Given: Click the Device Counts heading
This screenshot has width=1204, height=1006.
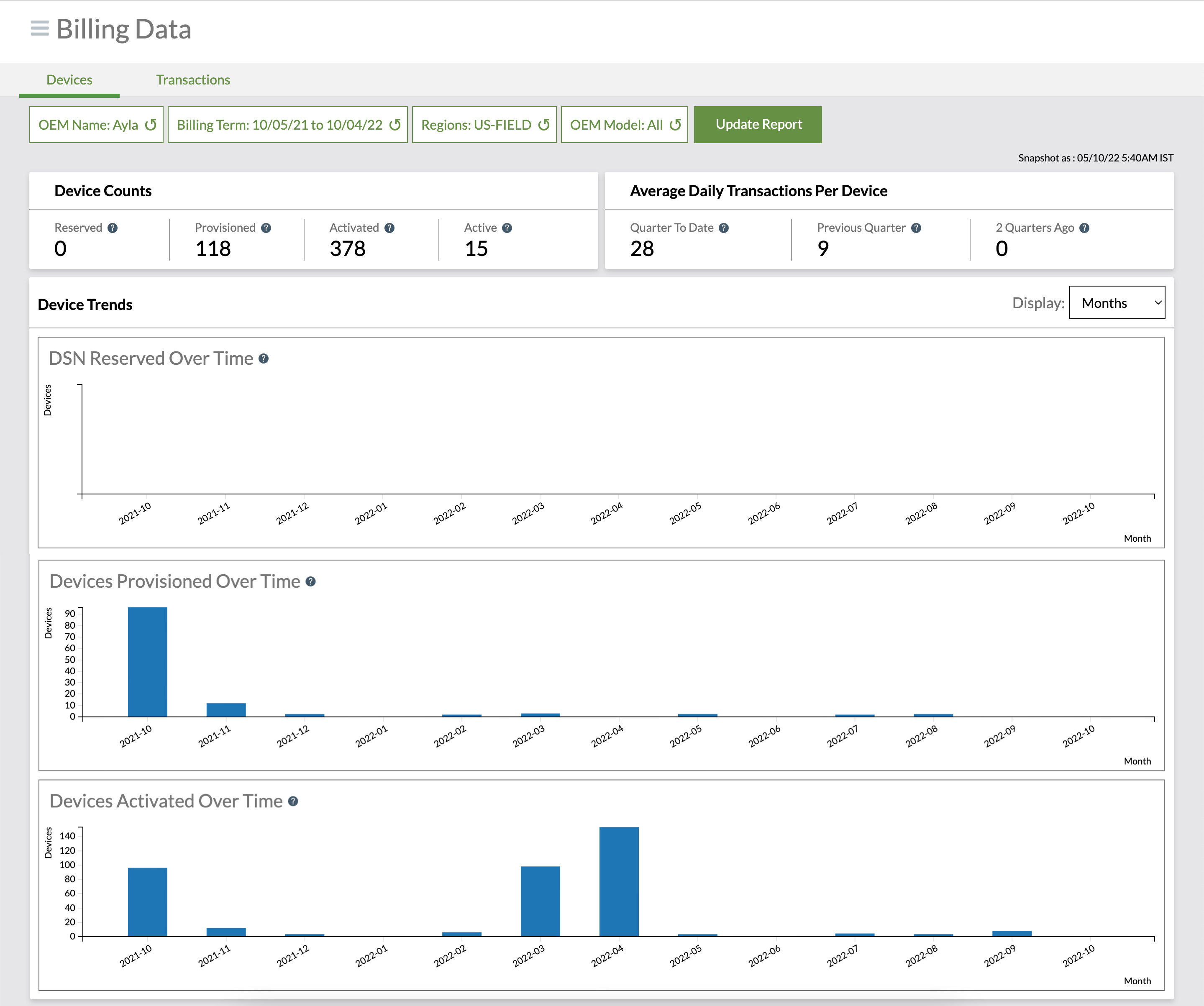Looking at the screenshot, I should click(103, 191).
